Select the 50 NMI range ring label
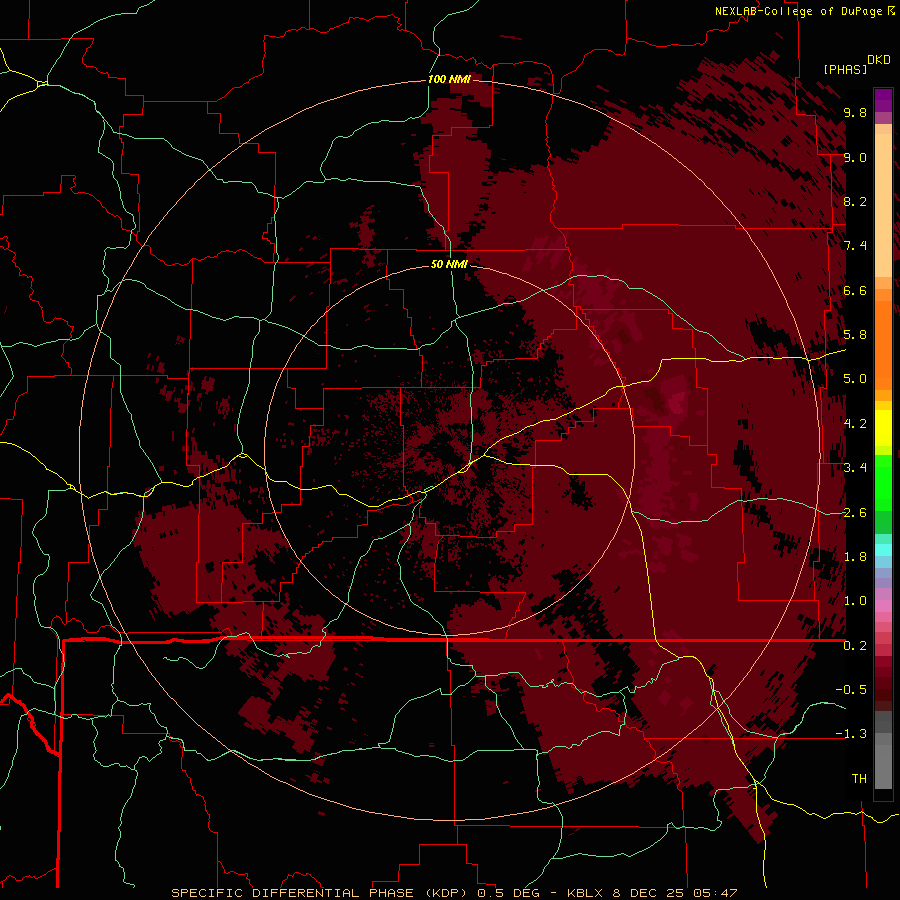This screenshot has height=900, width=900. tap(449, 264)
